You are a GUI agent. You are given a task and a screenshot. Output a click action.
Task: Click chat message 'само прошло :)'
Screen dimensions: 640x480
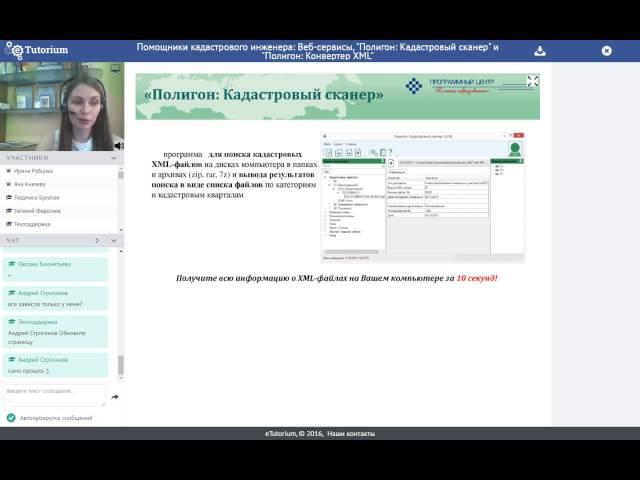[56, 365]
